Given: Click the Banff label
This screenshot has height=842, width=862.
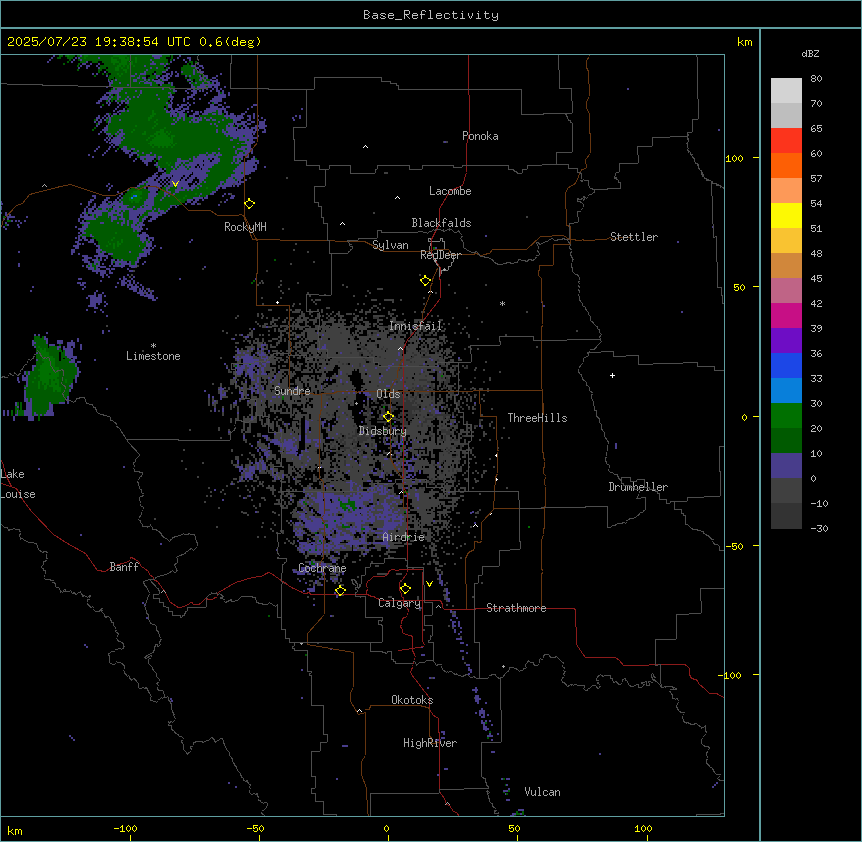Looking at the screenshot, I should pyautogui.click(x=124, y=567).
